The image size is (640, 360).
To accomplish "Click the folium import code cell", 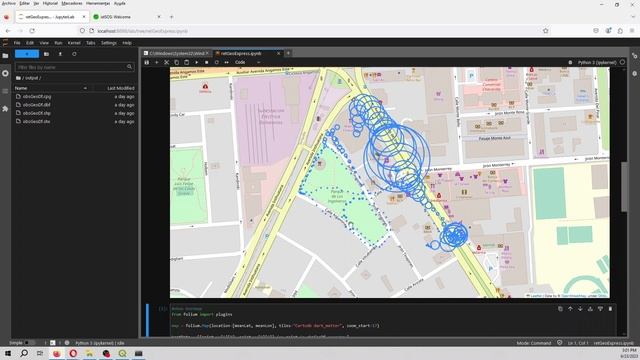I will [392, 320].
